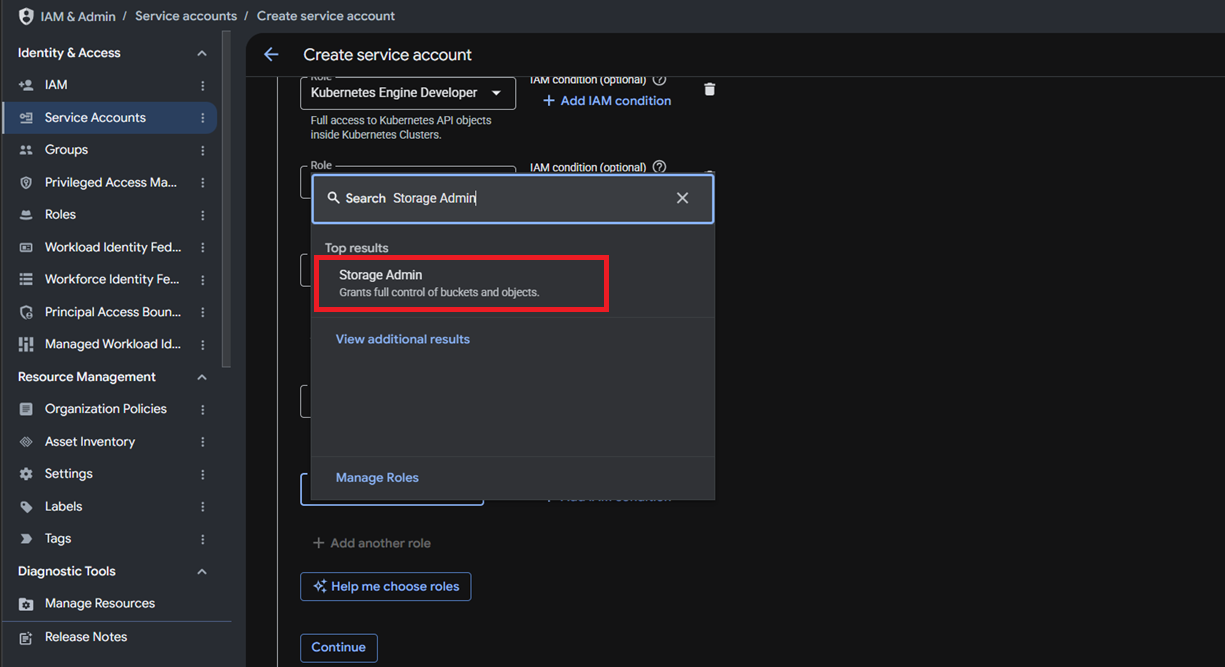
Task: Click the Workforce Identity Federation list icon
Action: pyautogui.click(x=26, y=279)
